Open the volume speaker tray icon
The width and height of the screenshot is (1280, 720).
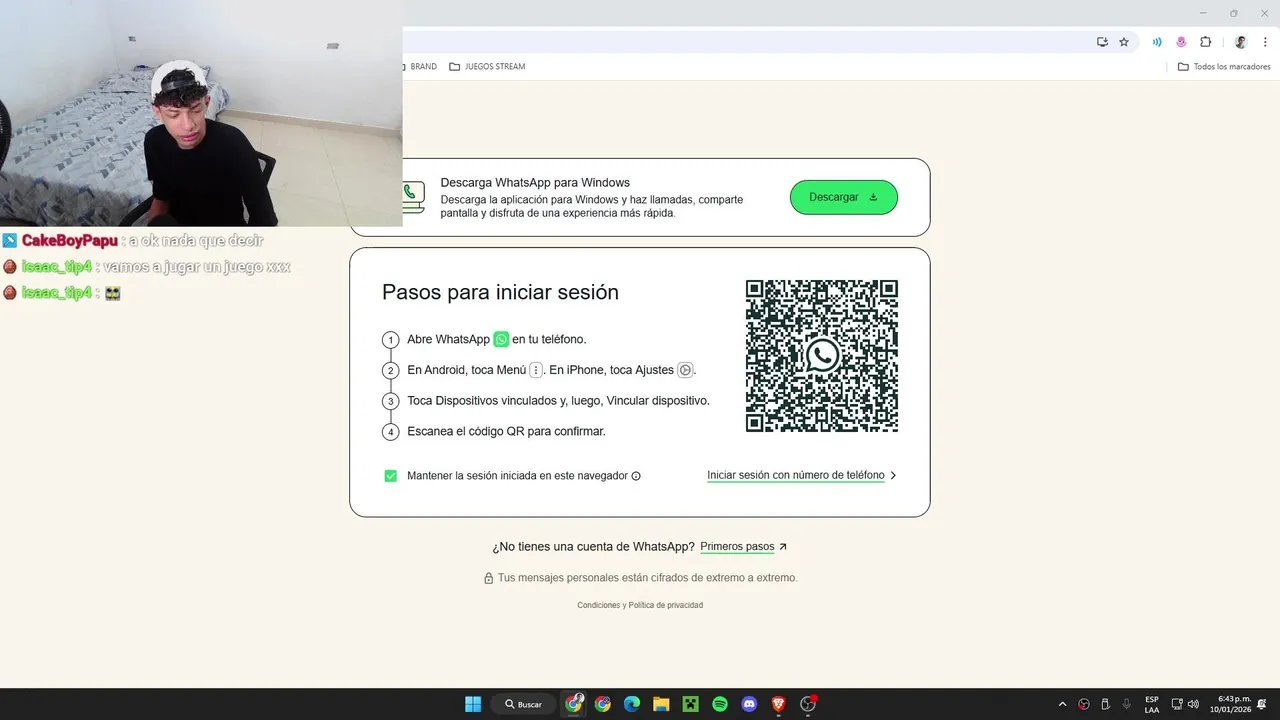1193,704
